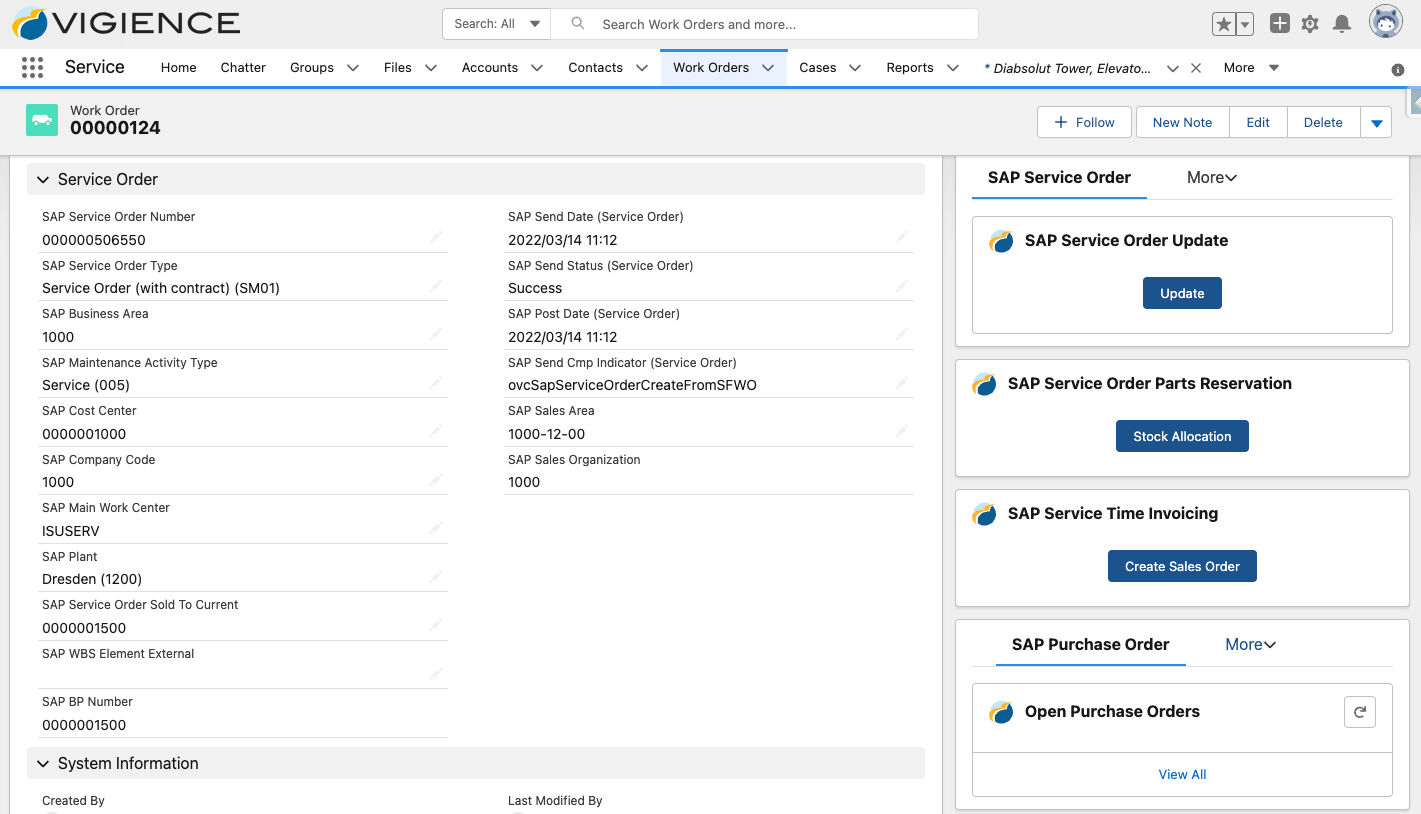Click the global actions plus icon
This screenshot has width=1421, height=814.
click(1279, 24)
